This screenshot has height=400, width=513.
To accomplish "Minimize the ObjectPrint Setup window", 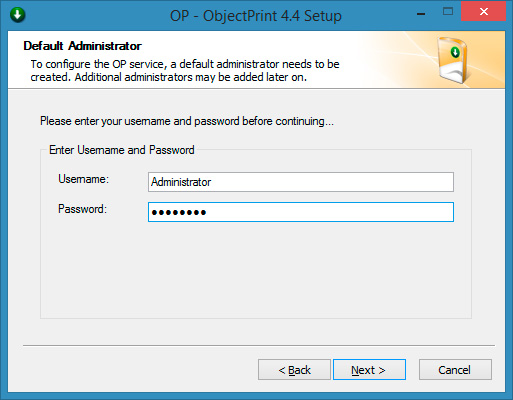I will point(421,14).
